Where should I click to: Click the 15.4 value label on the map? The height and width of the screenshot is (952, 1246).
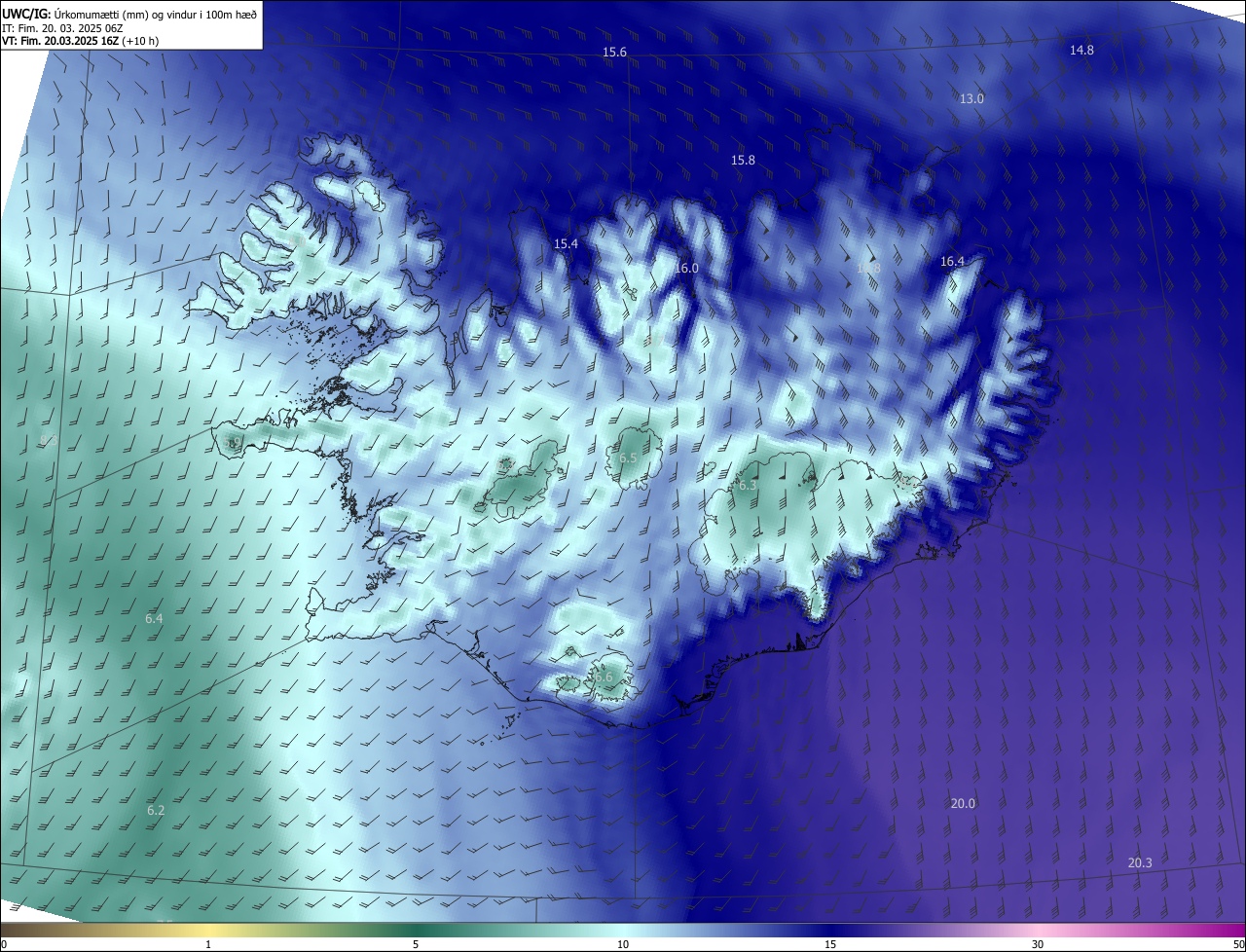pyautogui.click(x=566, y=244)
